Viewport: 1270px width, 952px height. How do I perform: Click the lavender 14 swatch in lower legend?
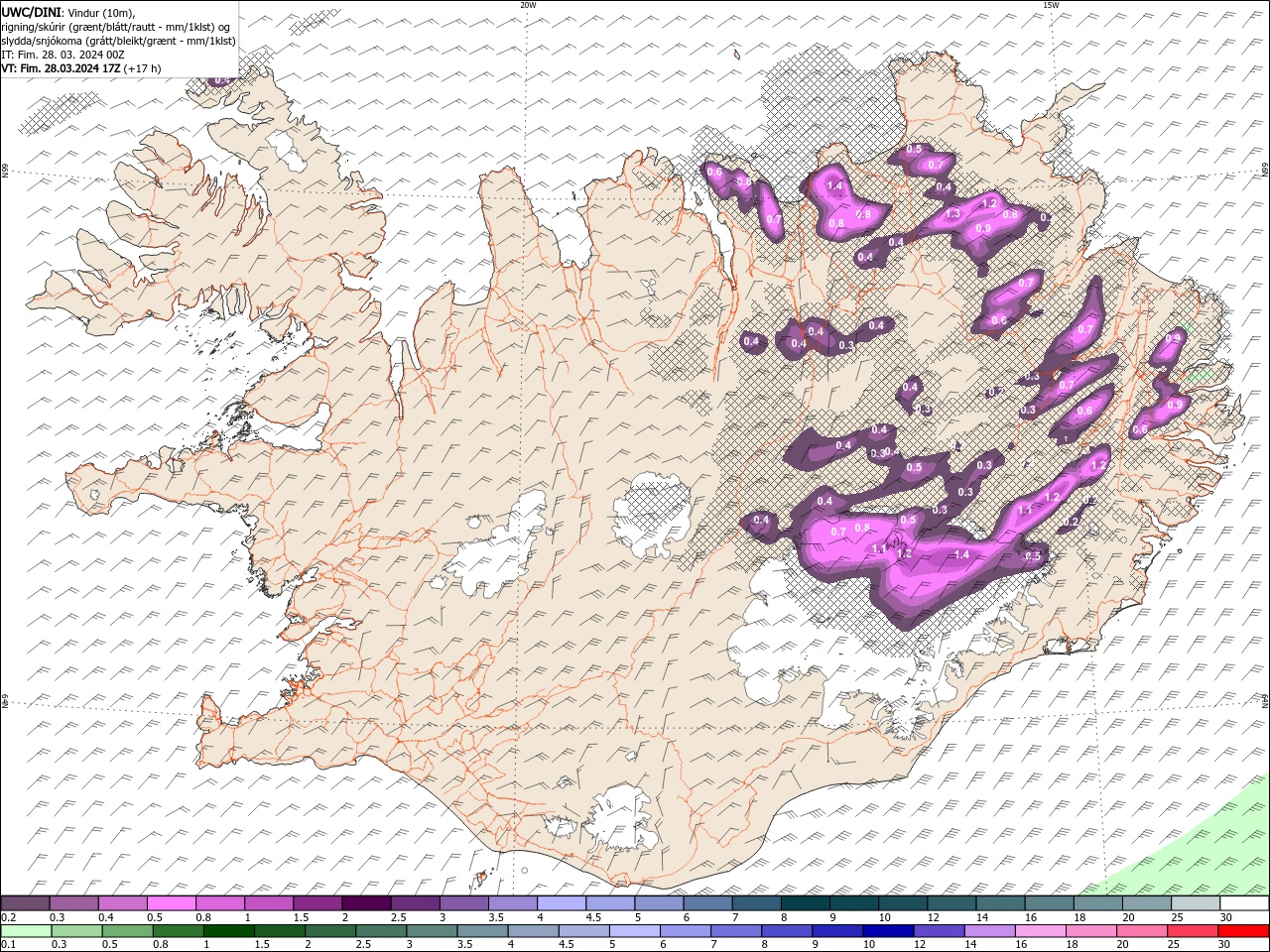tap(989, 930)
